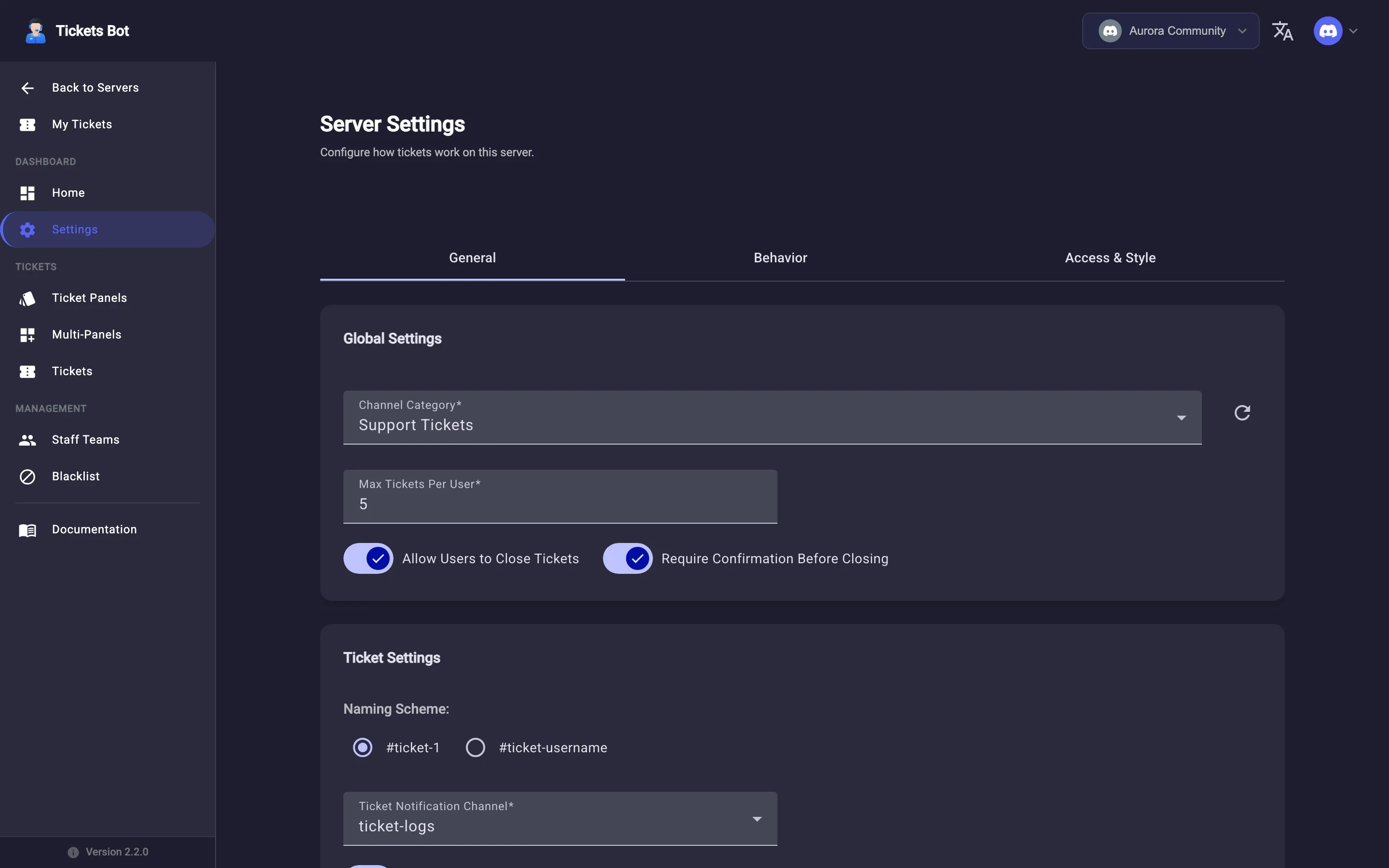Click the gear icon beside Settings
1389x868 pixels.
[x=27, y=230]
